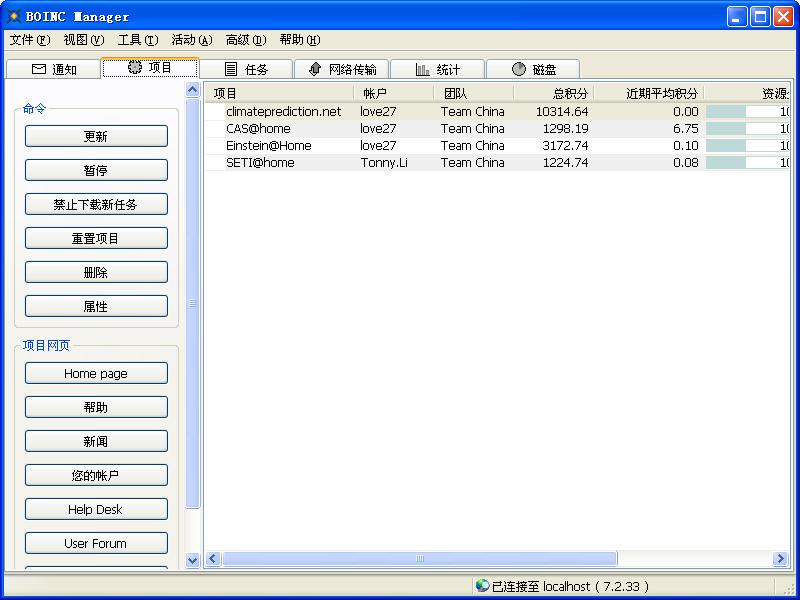This screenshot has height=600, width=800.
Task: Click the left panel vertical scrollbar thumb
Action: (192, 303)
